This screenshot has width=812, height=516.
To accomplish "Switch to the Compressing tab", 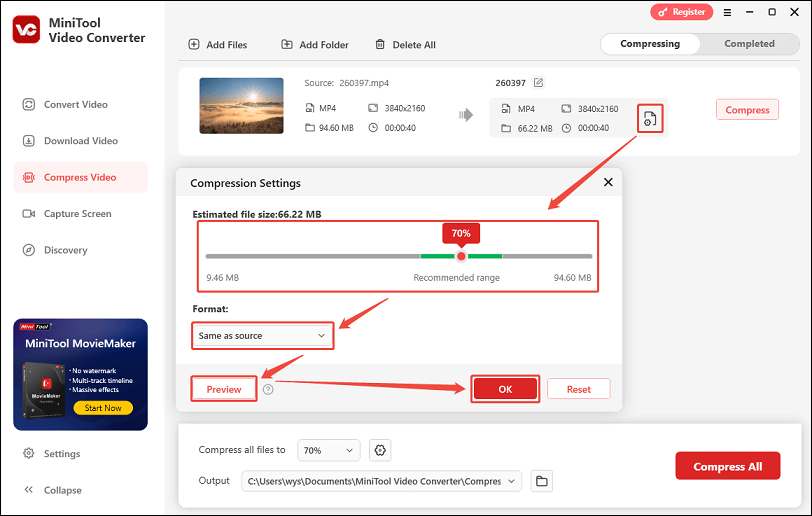I will coord(650,44).
